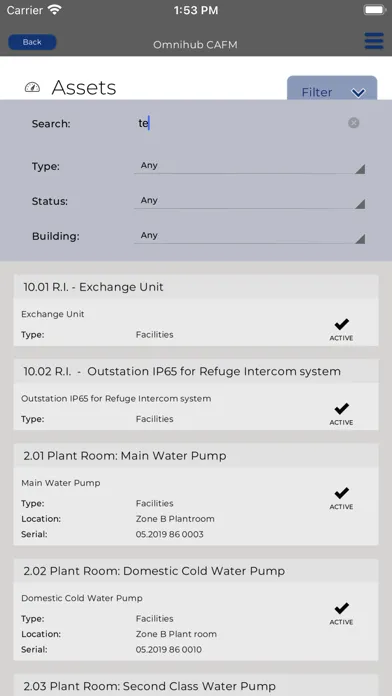Open 2.02 Domestic Cold Water Pump asset

click(196, 609)
